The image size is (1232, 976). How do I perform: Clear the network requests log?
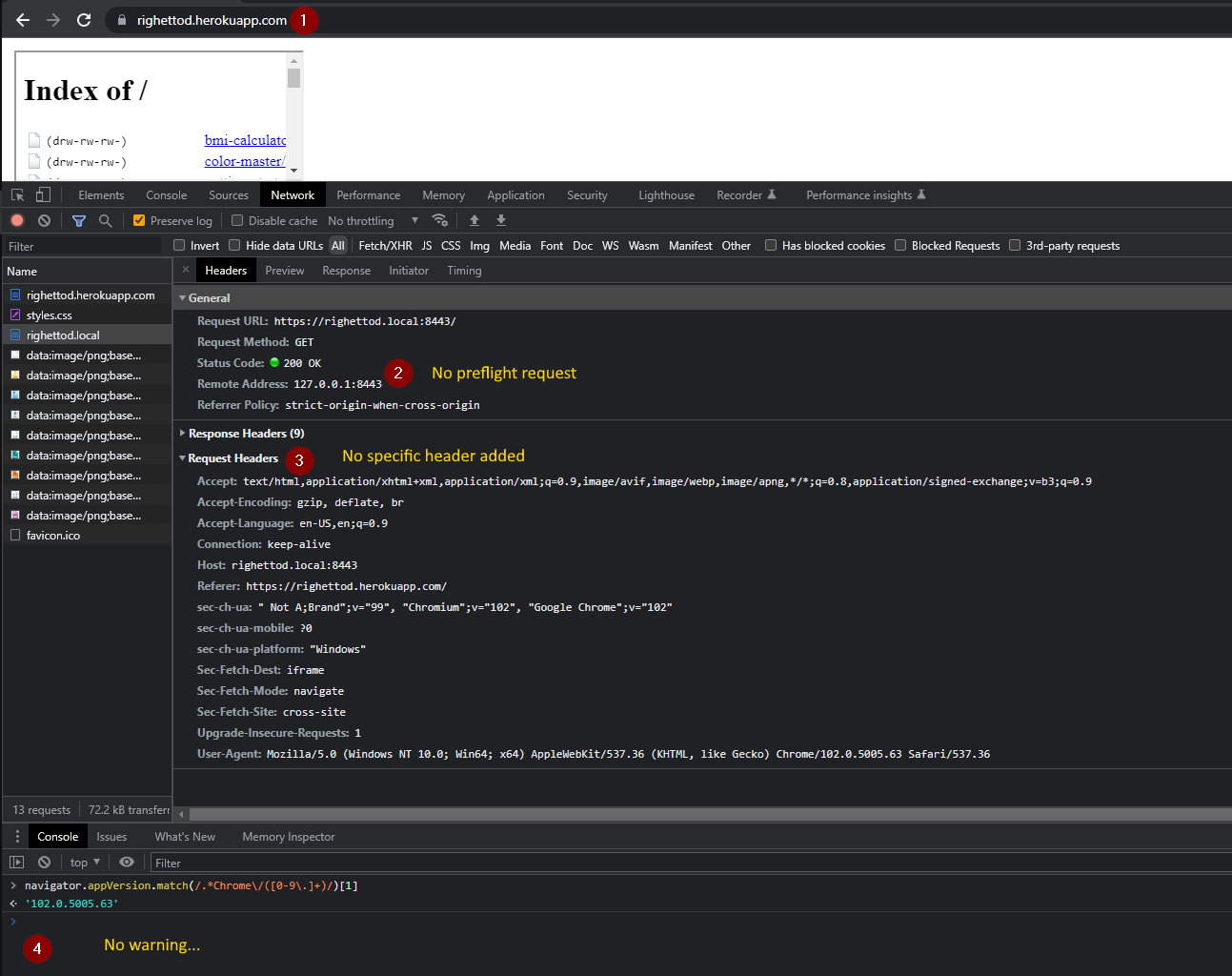(x=44, y=220)
